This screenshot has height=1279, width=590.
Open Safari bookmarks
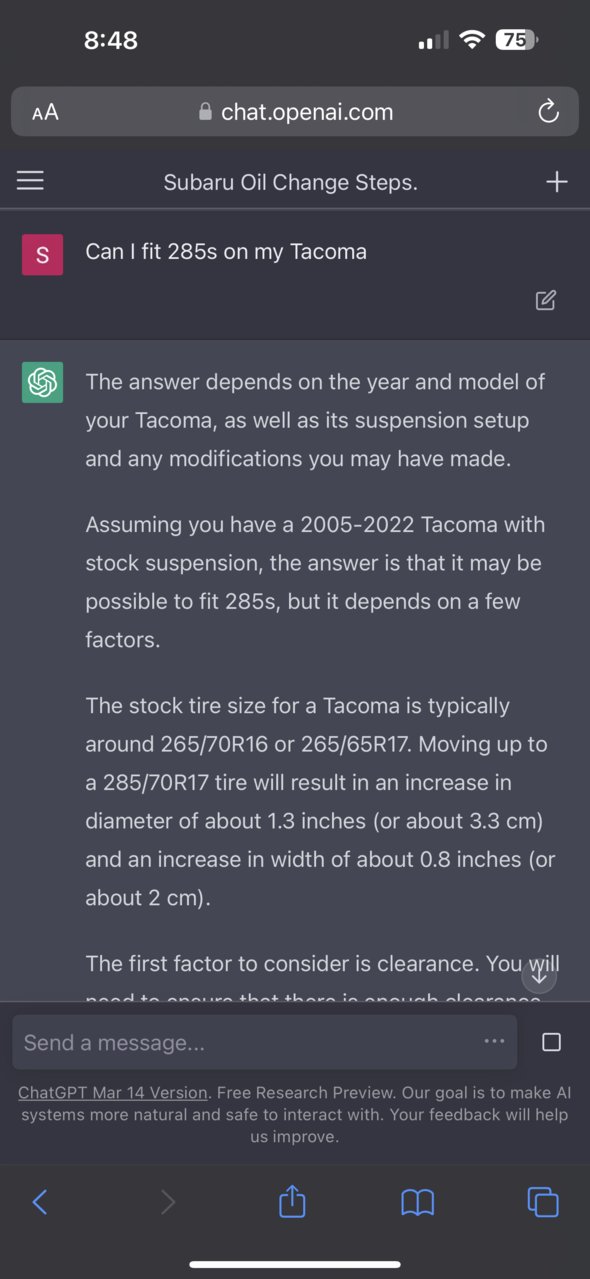[417, 1202]
